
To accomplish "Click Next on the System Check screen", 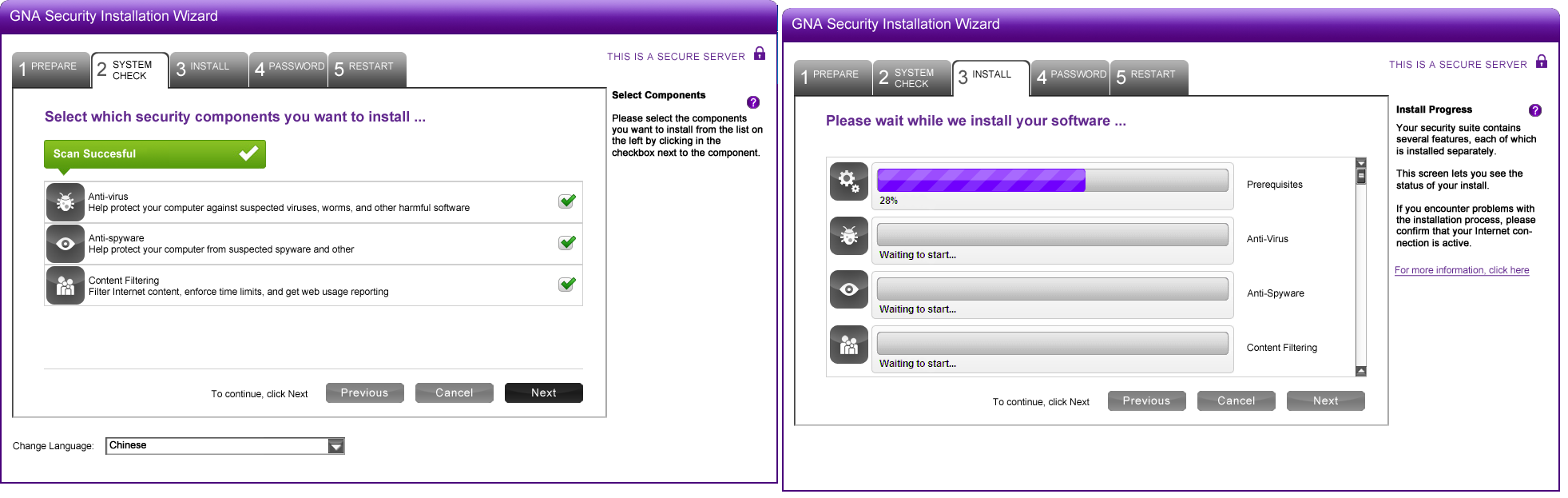I will point(543,392).
